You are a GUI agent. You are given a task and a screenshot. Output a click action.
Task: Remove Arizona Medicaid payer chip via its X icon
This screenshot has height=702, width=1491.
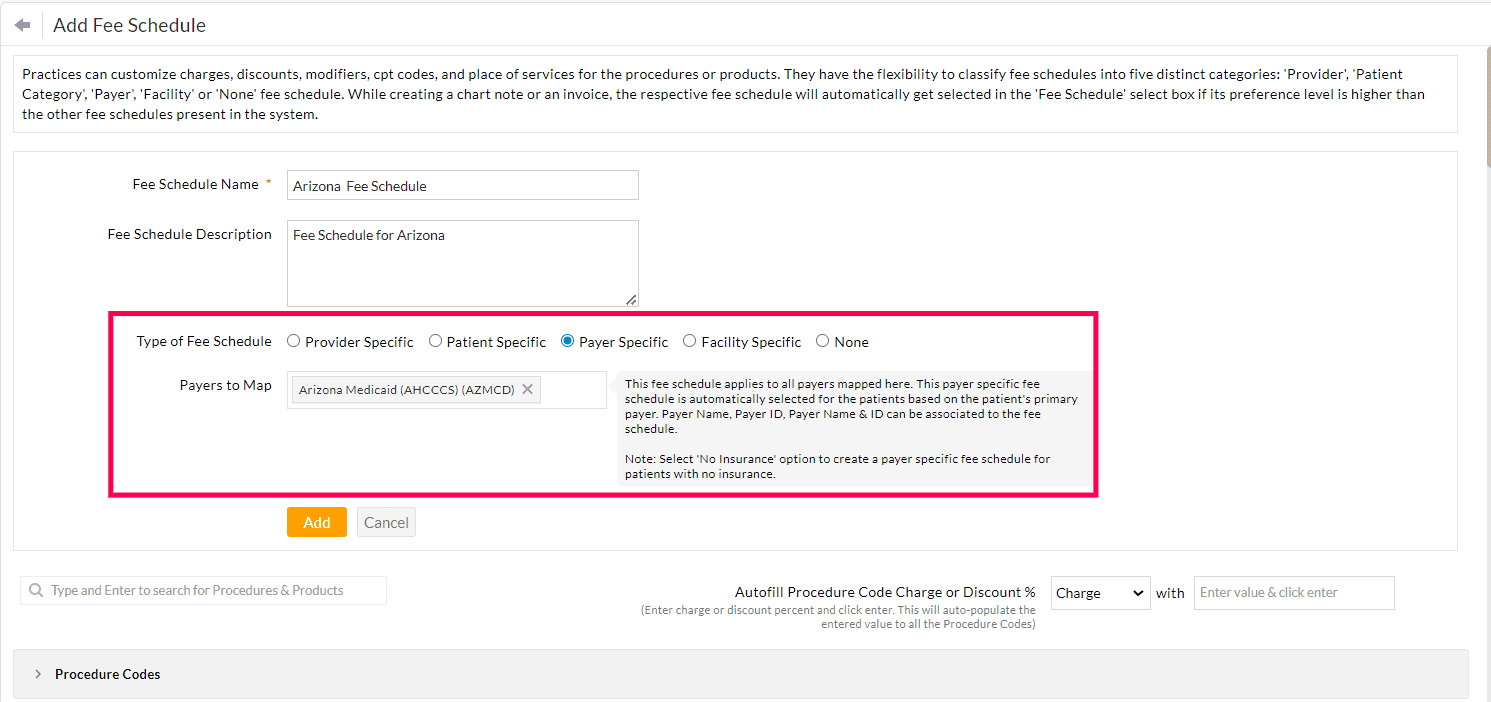527,389
